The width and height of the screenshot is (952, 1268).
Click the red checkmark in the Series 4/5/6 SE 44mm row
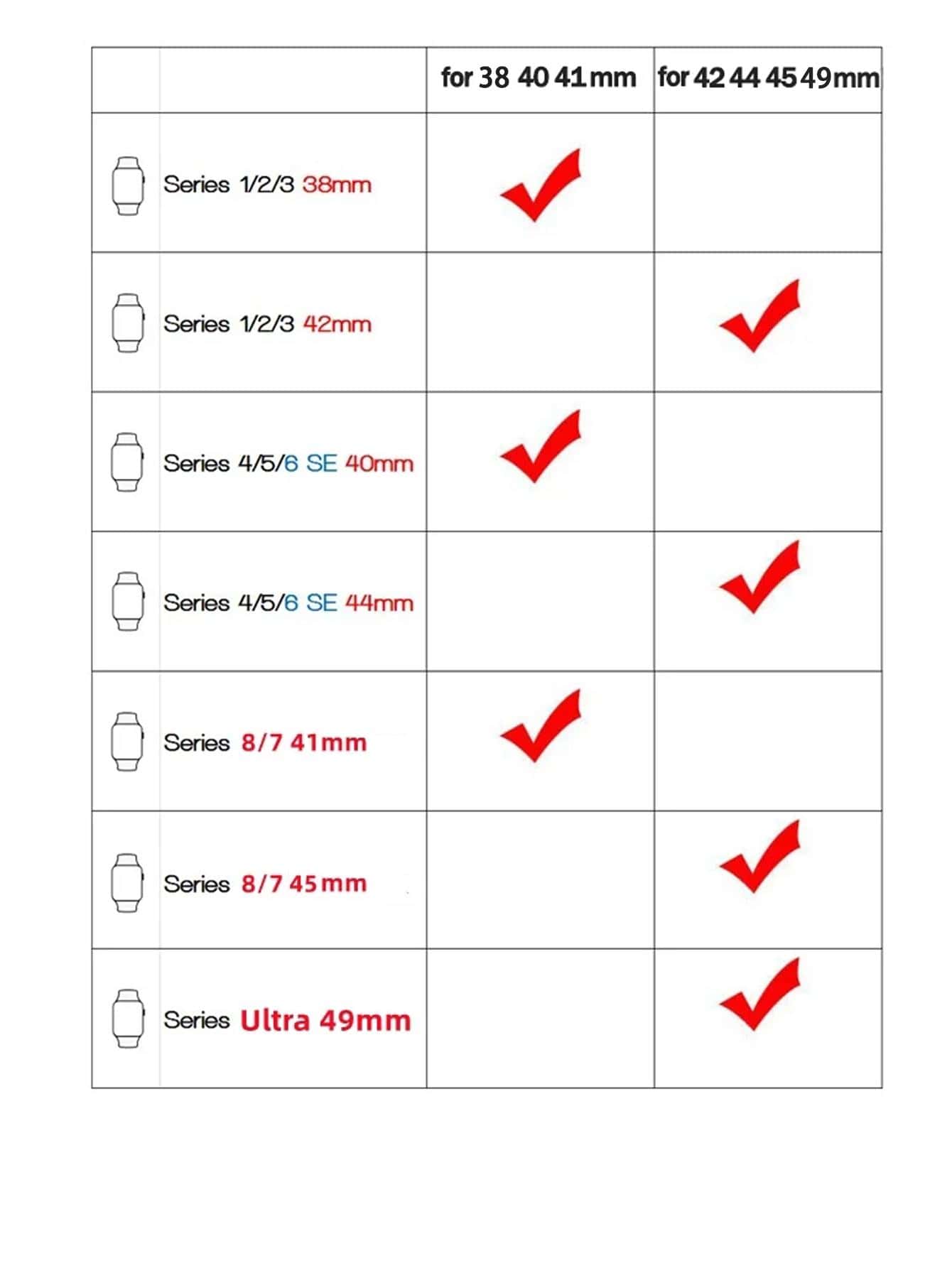(x=759, y=577)
